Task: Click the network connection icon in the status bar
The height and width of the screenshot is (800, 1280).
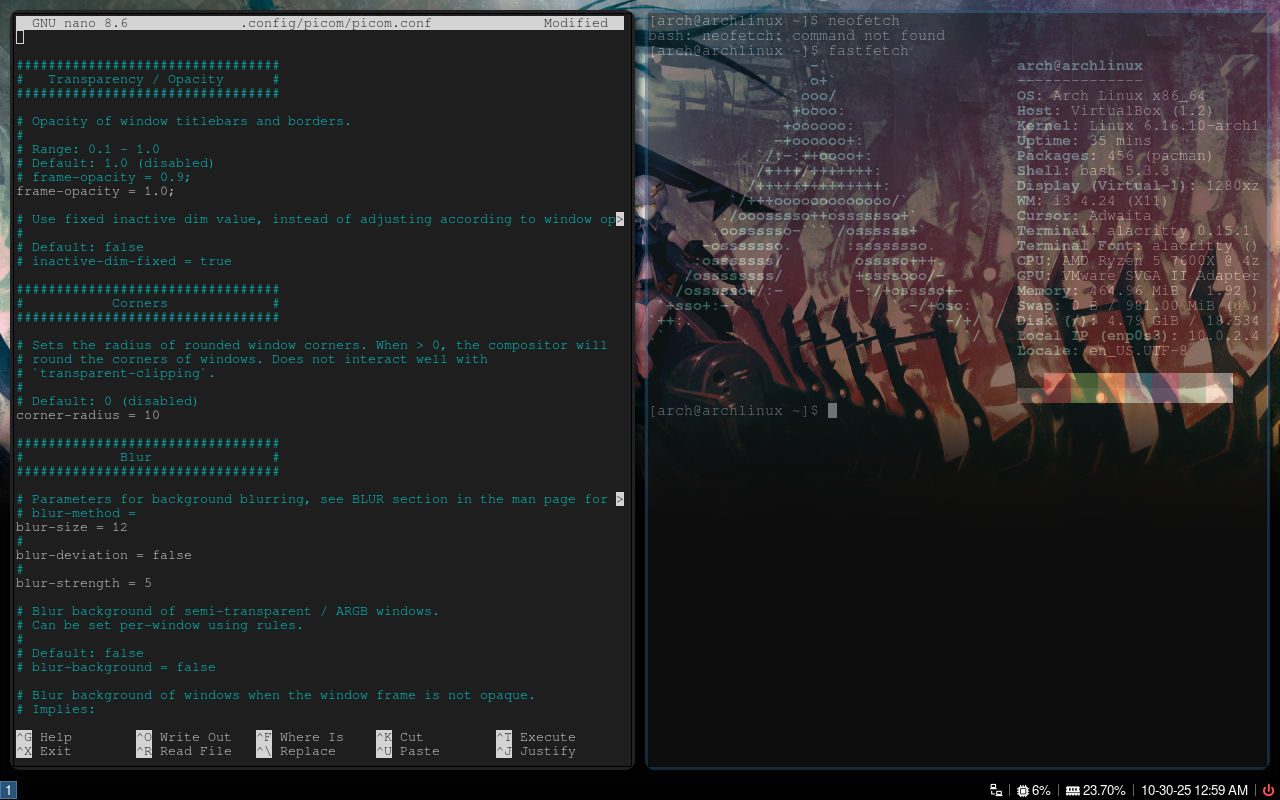Action: pyautogui.click(x=996, y=790)
